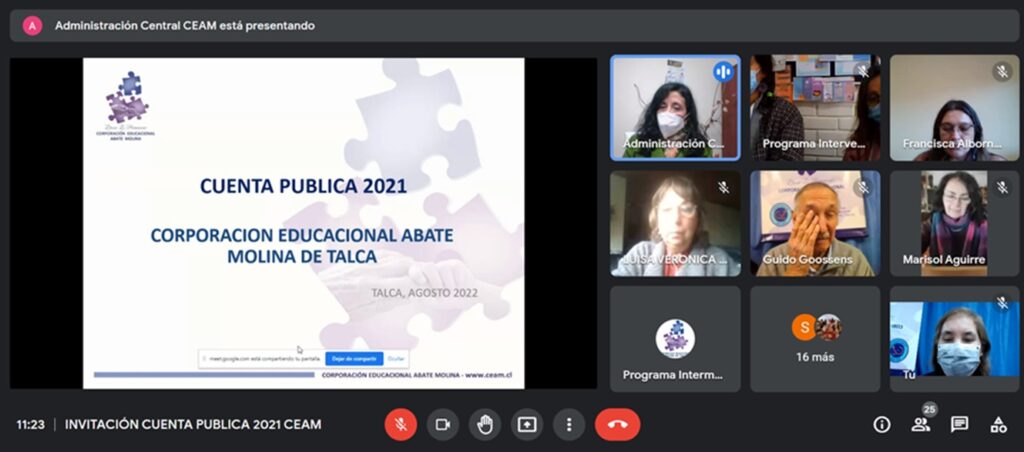
Task: Select Guido Goossens video tile
Action: (815, 223)
